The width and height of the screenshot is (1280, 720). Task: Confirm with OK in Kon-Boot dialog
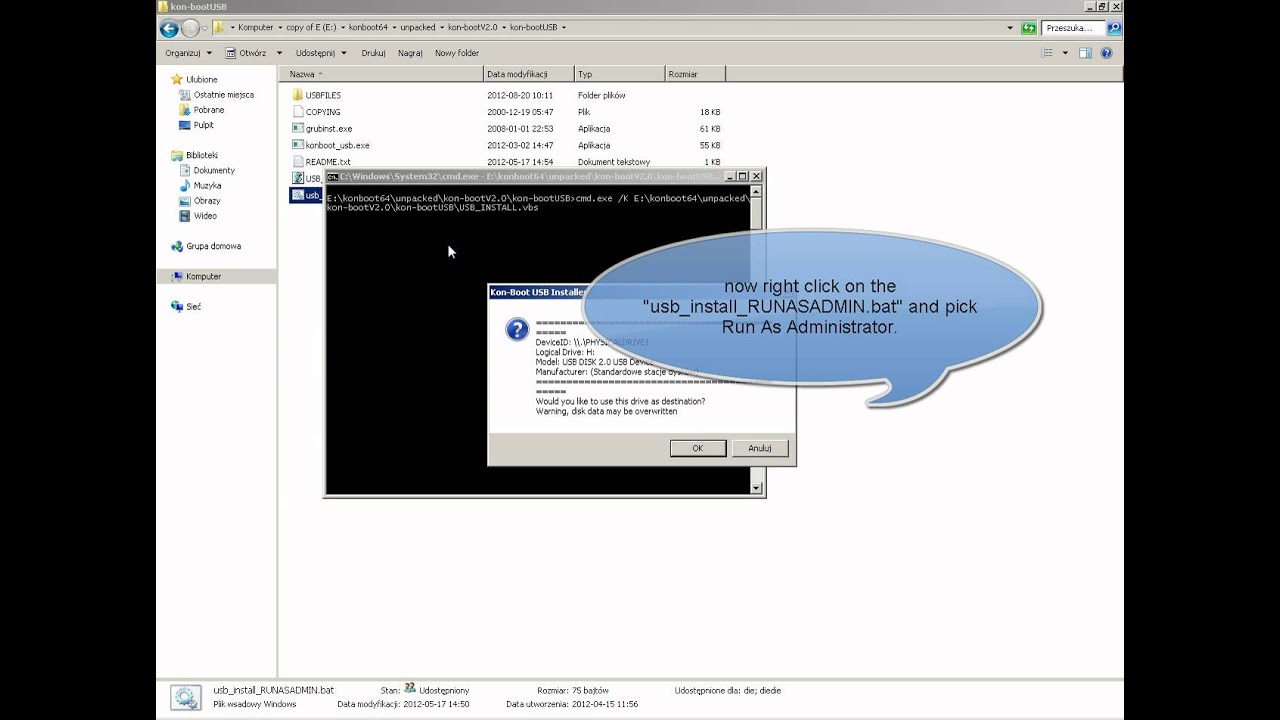698,448
